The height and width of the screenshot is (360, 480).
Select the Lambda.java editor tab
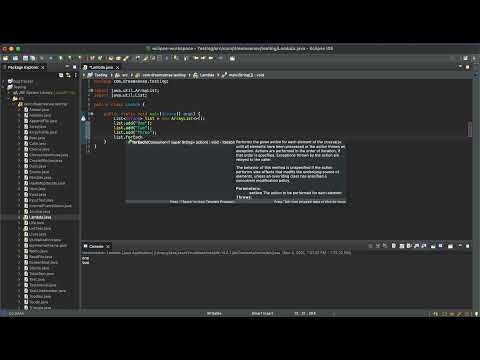pyautogui.click(x=101, y=67)
